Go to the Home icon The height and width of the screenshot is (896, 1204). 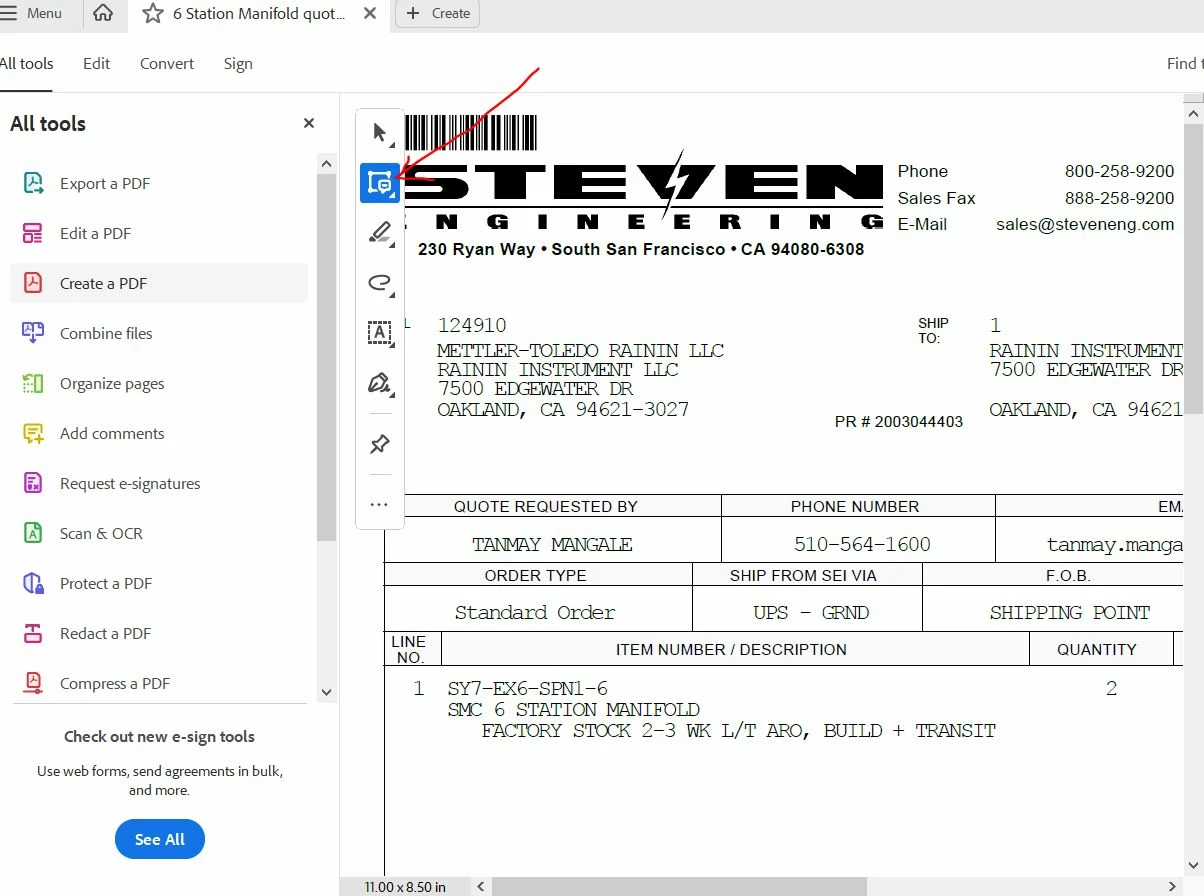coord(102,14)
